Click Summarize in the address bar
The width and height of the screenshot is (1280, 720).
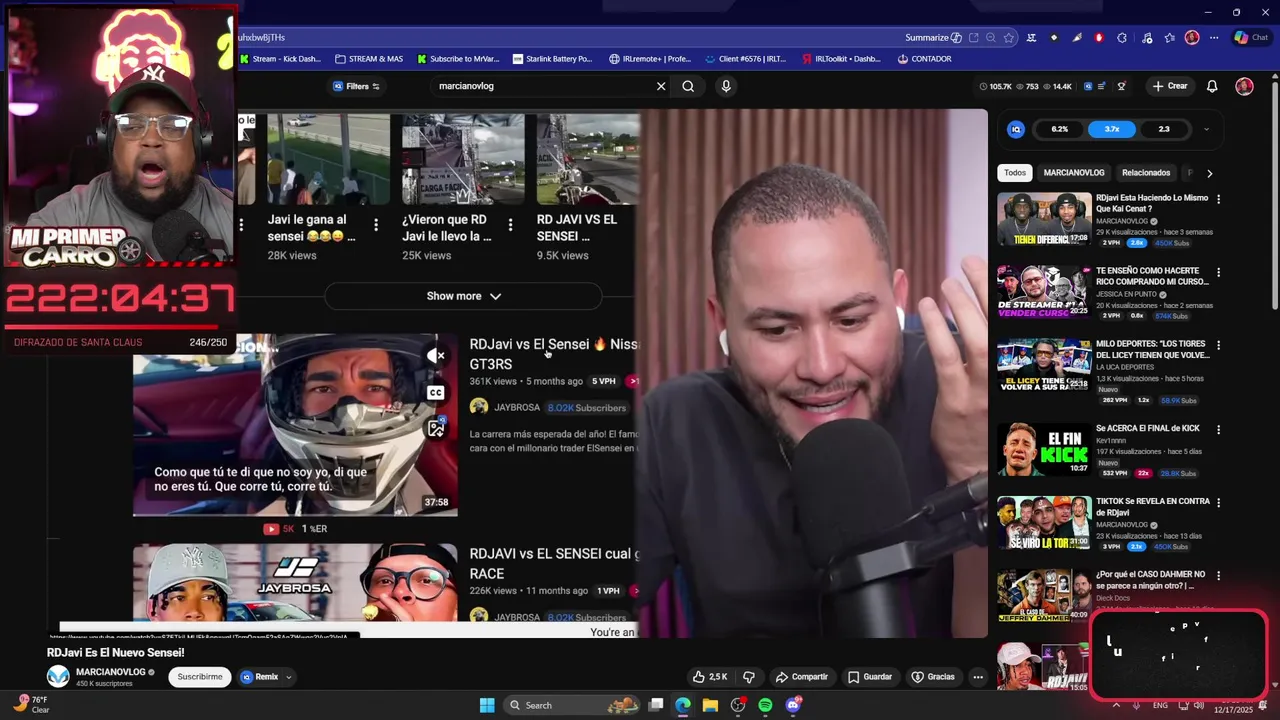934,38
